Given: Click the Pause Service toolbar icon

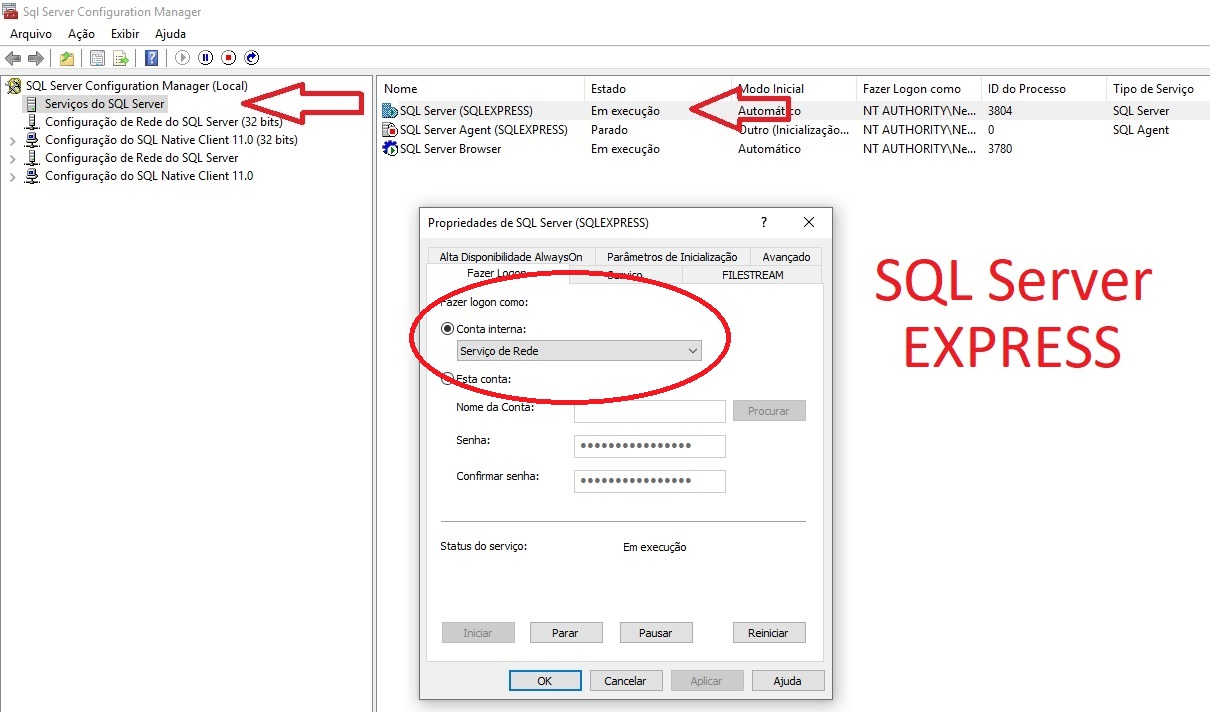Looking at the screenshot, I should (x=205, y=58).
